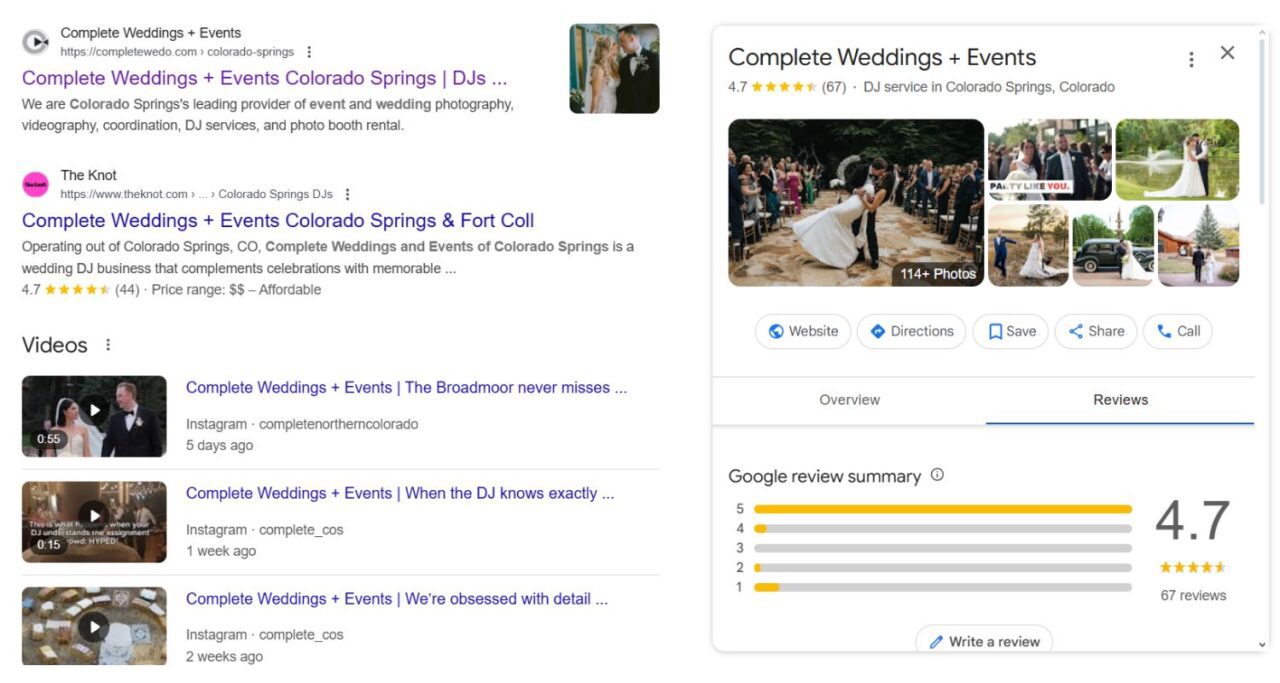Click info icon next to Google review summary
The image size is (1280, 683).
click(x=937, y=475)
